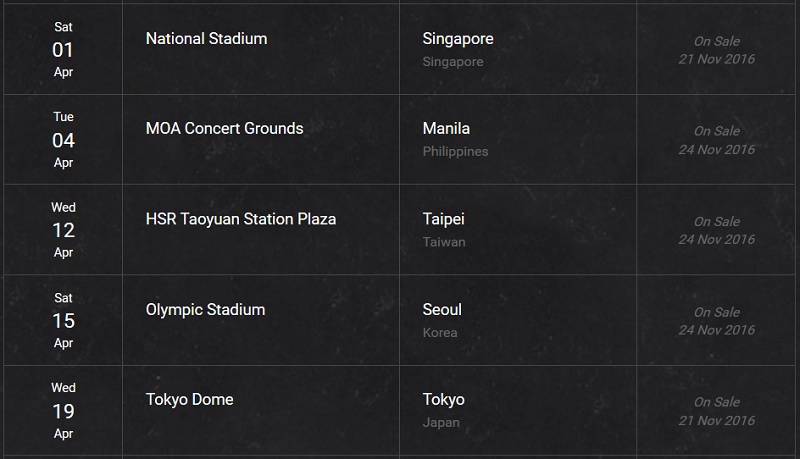Image resolution: width=800 pixels, height=459 pixels.
Task: Select the Seoul city label
Action: point(442,310)
